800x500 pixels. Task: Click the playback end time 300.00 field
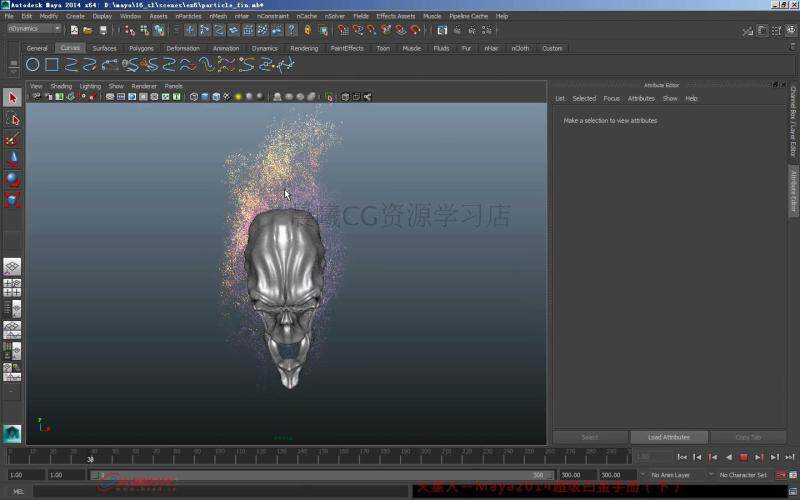click(x=577, y=475)
